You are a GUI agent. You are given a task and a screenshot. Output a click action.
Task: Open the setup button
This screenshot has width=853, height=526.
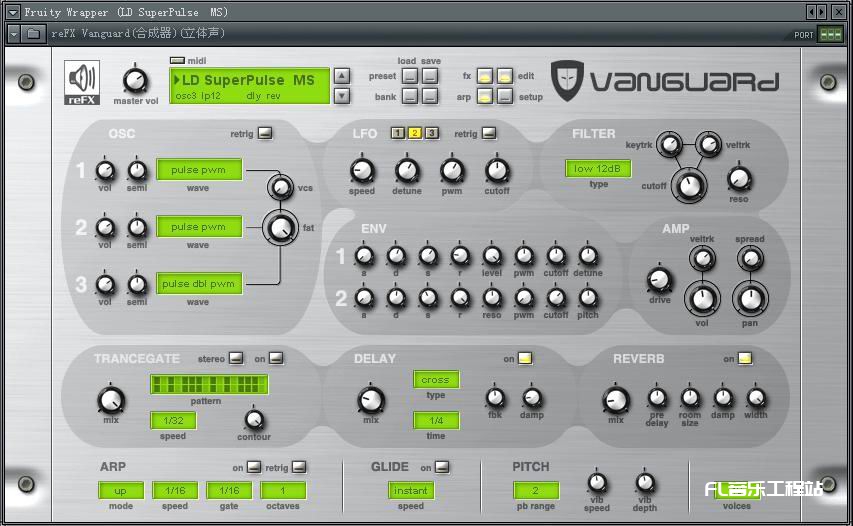click(505, 96)
